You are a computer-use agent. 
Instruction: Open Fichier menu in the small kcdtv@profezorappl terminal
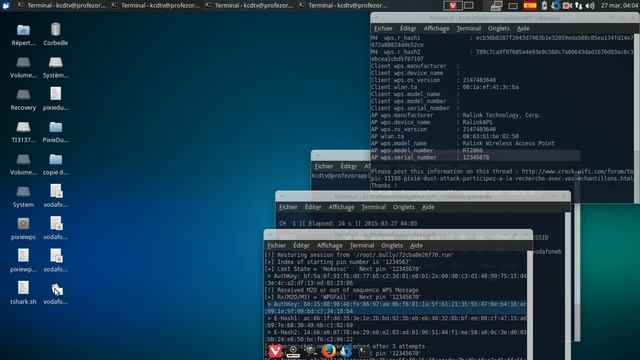click(x=324, y=167)
